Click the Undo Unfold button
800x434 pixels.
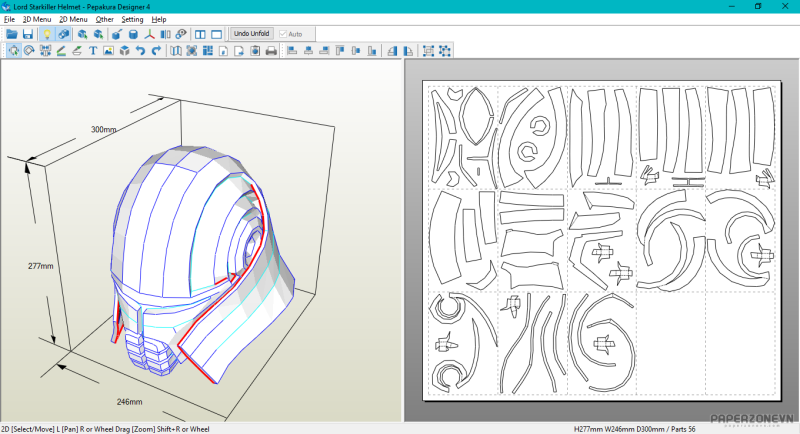point(252,34)
